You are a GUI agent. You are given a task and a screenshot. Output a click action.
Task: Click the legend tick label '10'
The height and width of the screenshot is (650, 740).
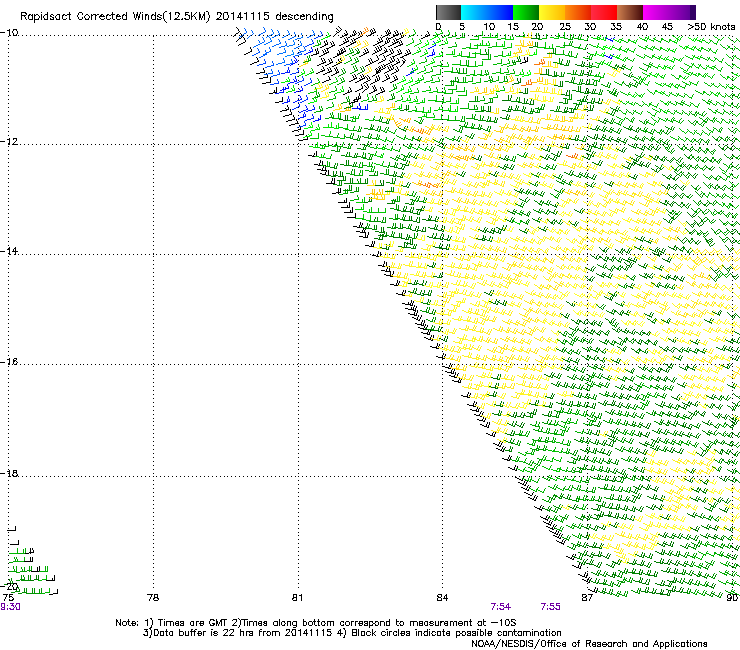click(489, 26)
